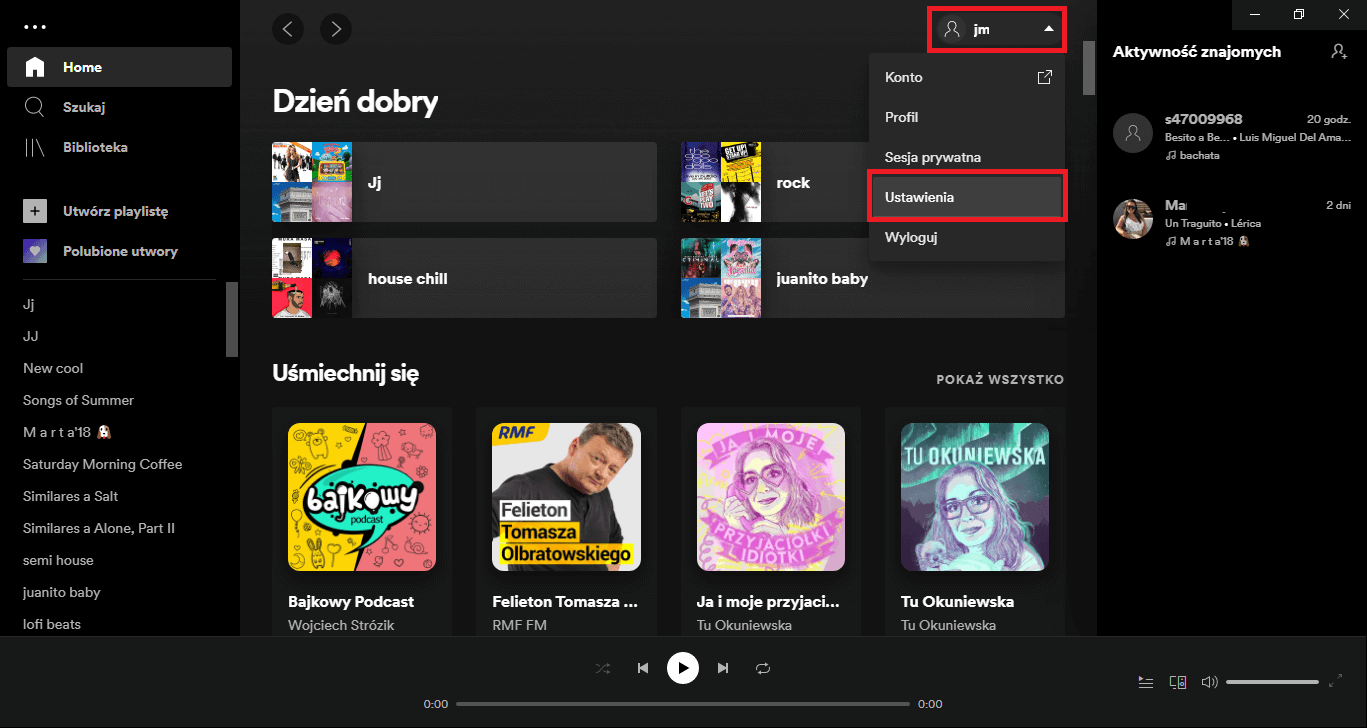Start Sesja prywatna private session
This screenshot has width=1367, height=728.
pos(968,157)
